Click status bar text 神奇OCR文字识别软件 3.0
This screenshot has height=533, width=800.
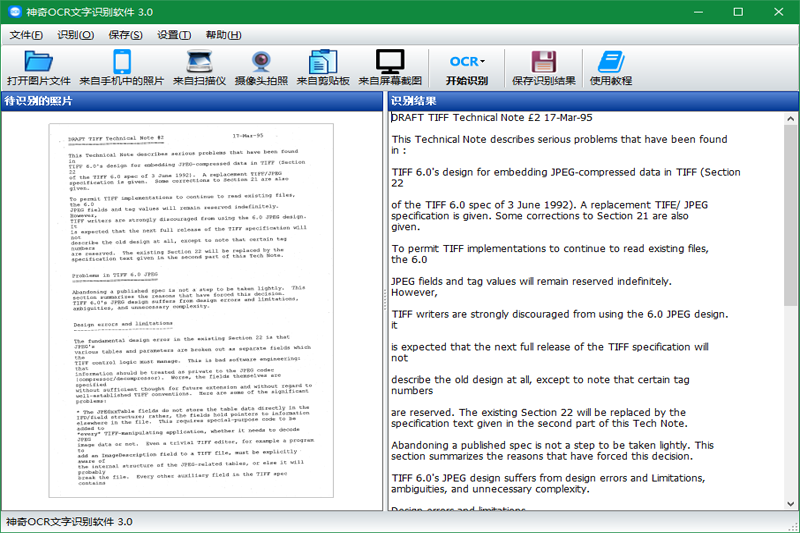(69, 522)
